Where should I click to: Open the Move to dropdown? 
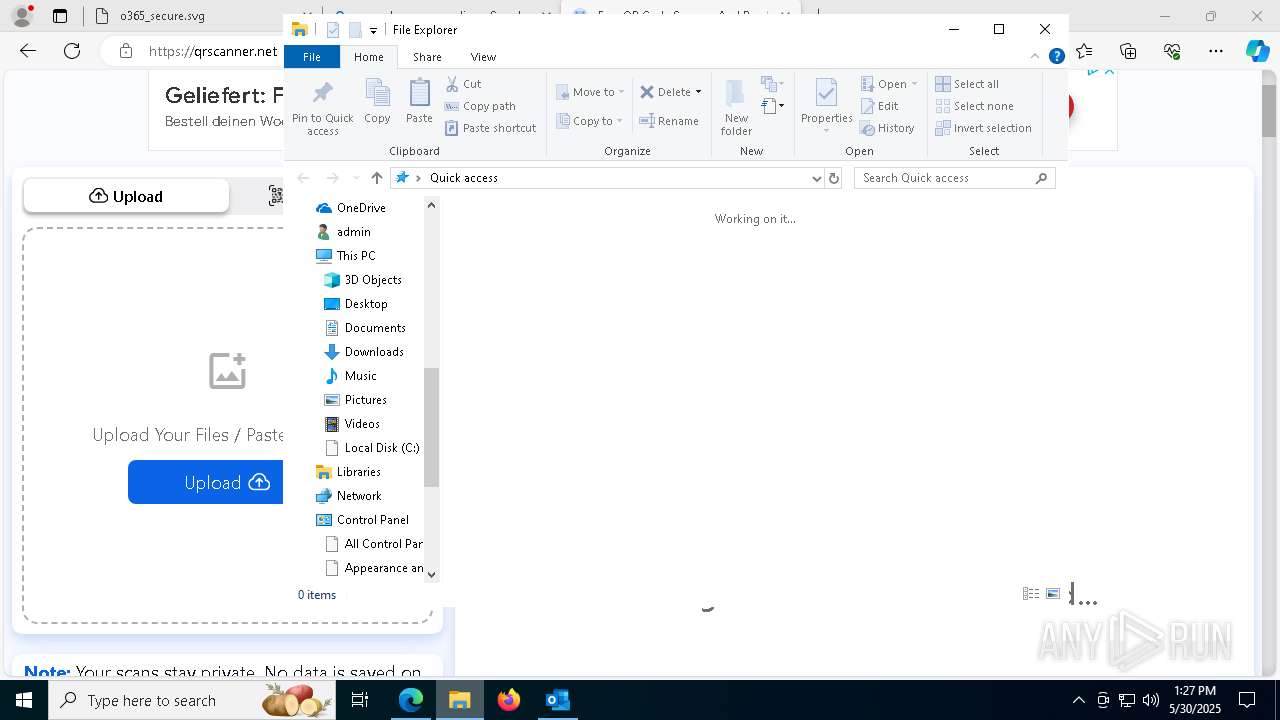coord(590,92)
